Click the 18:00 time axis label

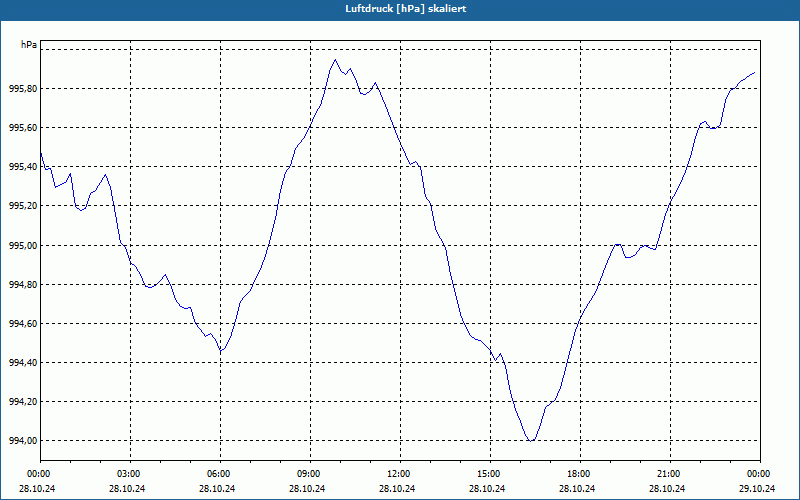pyautogui.click(x=581, y=474)
